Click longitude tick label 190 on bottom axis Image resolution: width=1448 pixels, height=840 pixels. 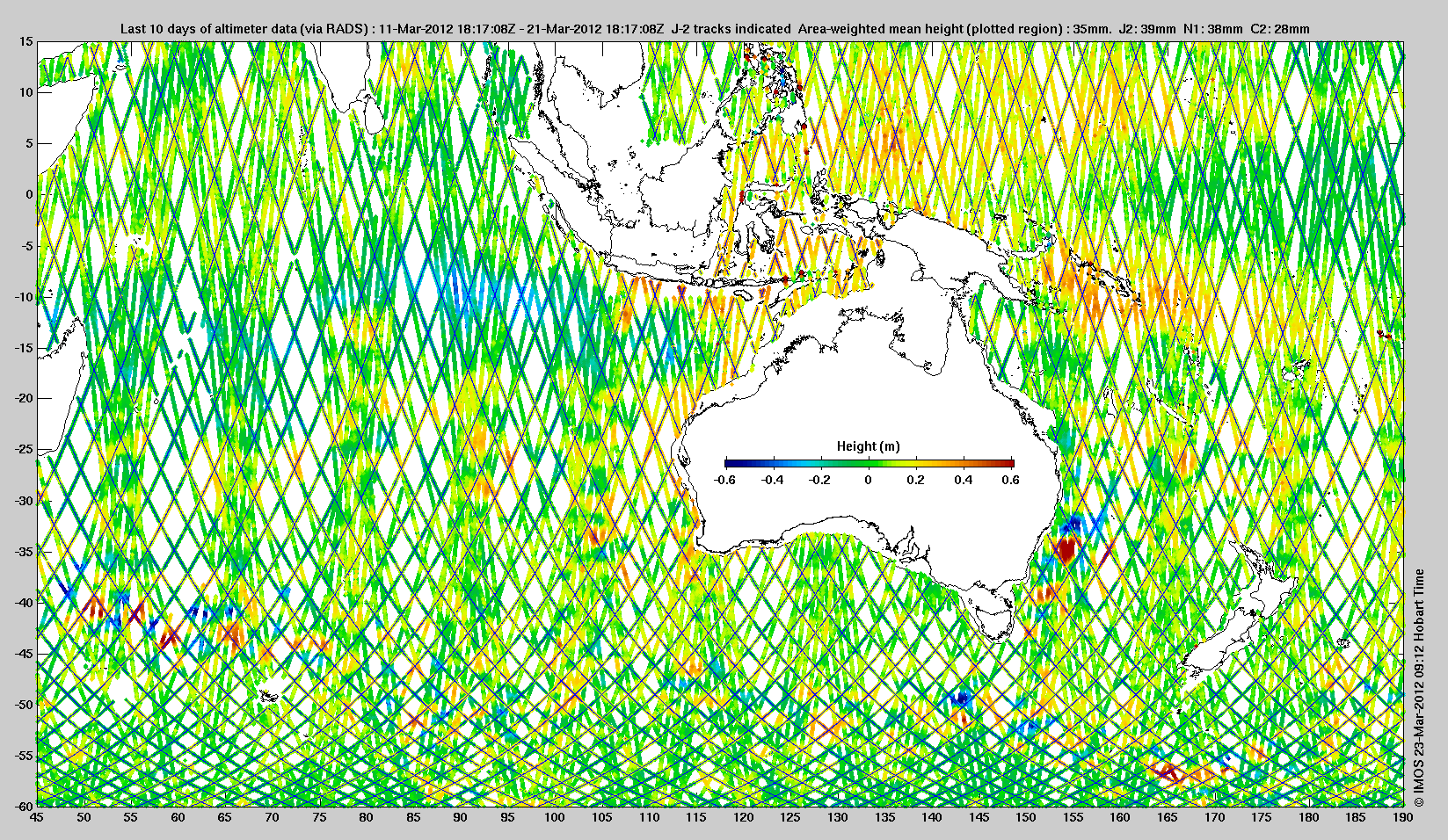coord(1403,817)
